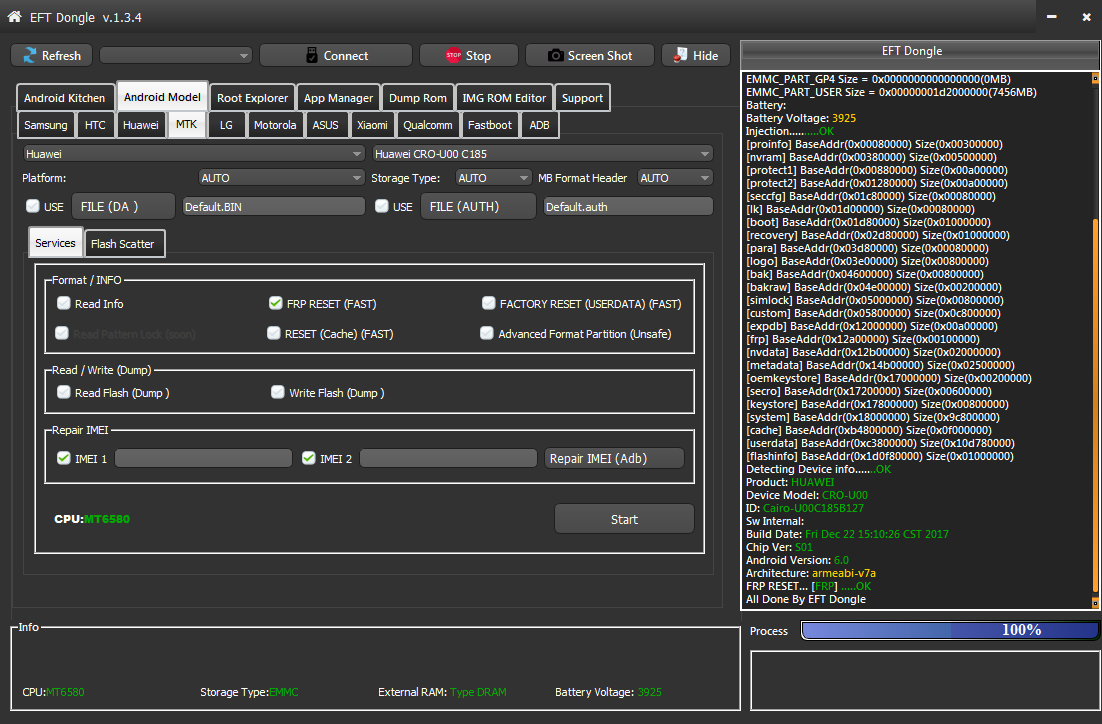Click the Repair IMEI (Adb) button
Screen dimensions: 1102x724
(x=614, y=458)
